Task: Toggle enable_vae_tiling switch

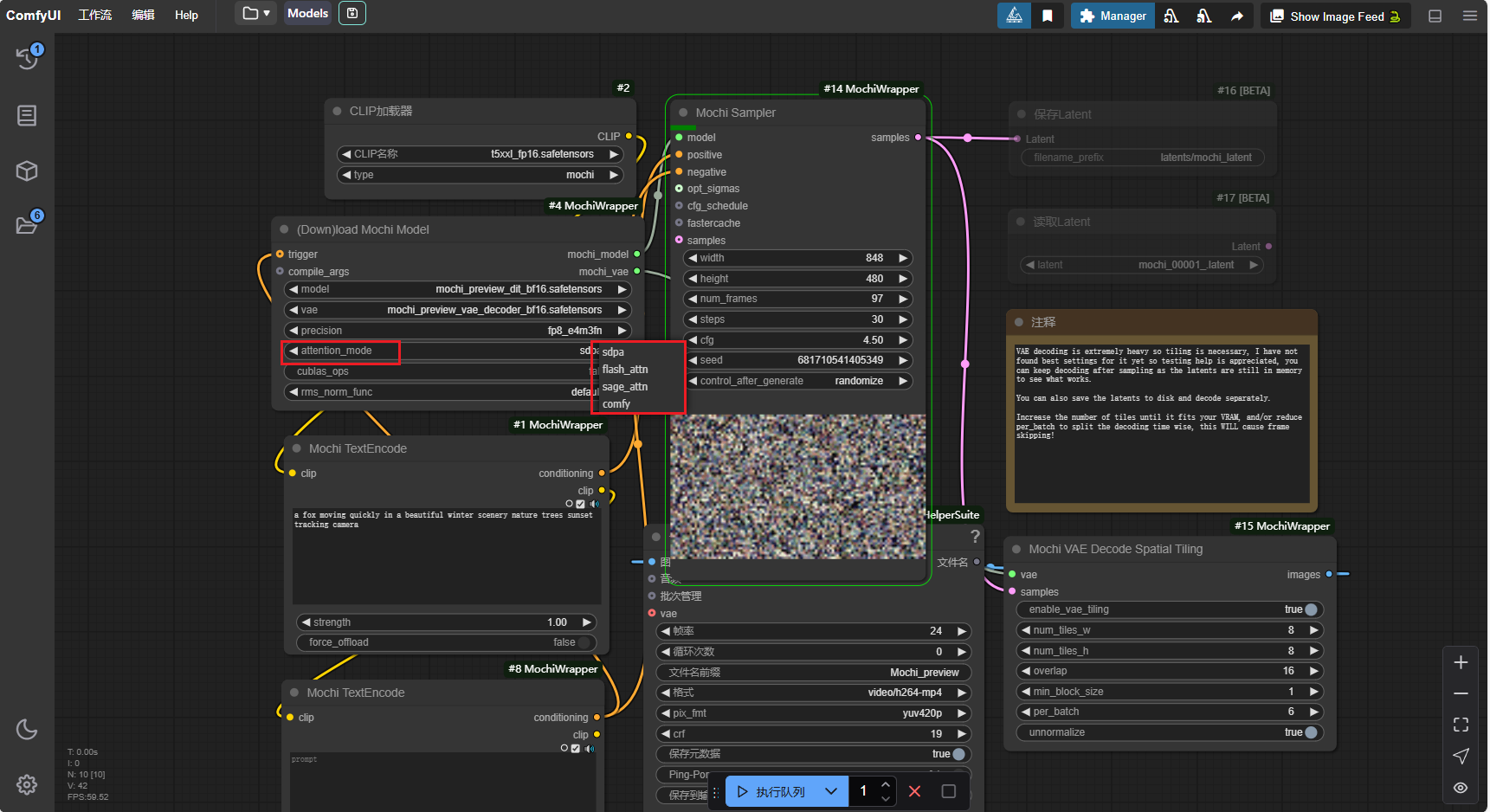Action: (x=1310, y=609)
